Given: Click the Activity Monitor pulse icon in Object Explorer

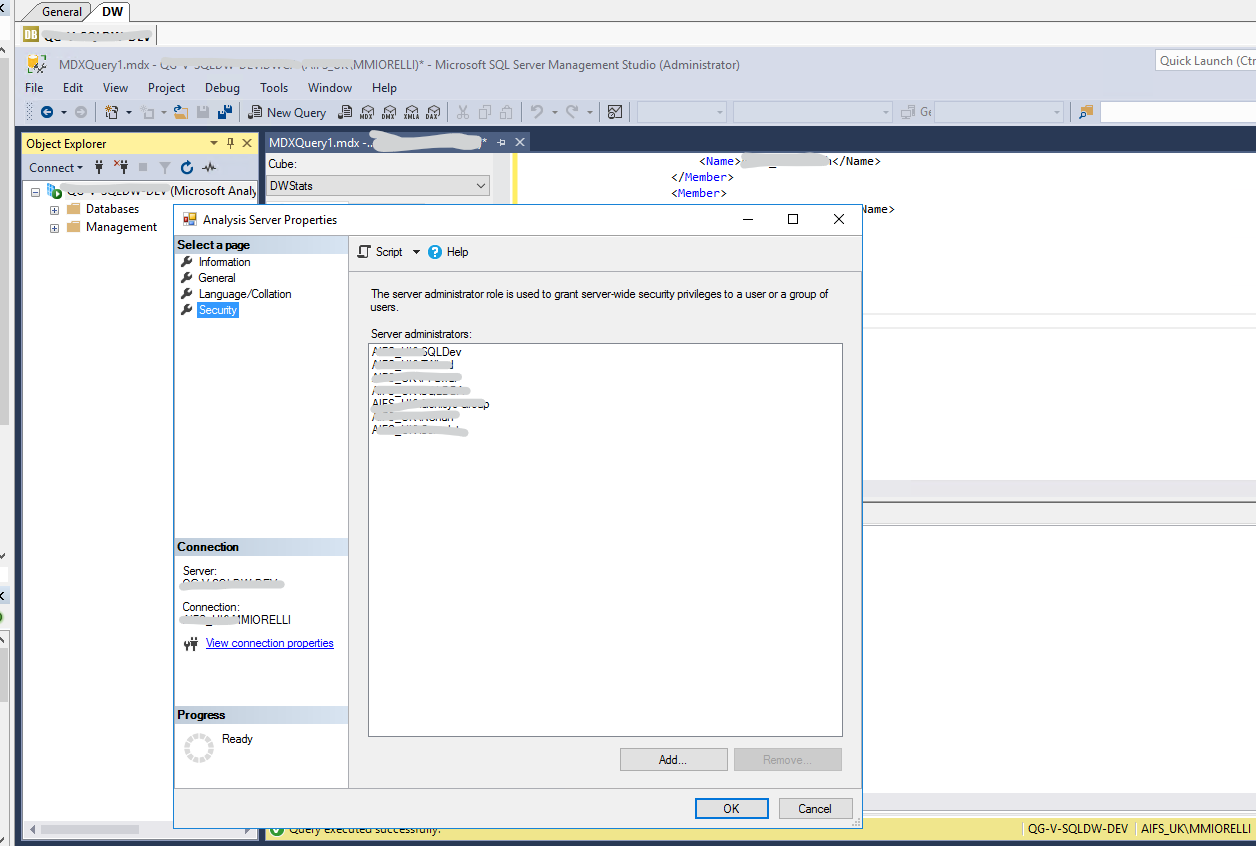Looking at the screenshot, I should [209, 167].
